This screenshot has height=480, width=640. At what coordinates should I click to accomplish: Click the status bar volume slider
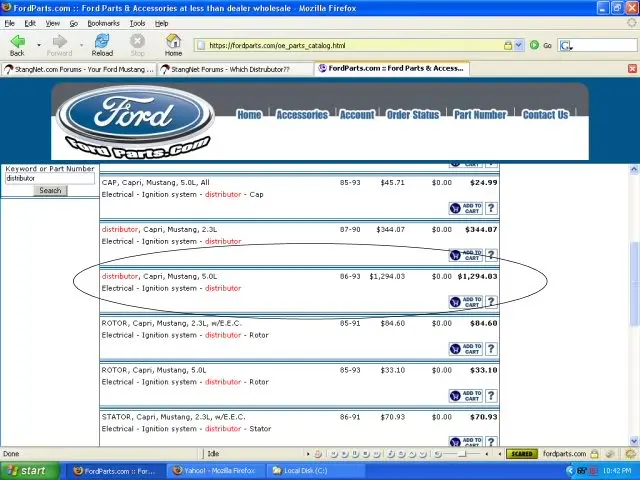pyautogui.click(x=461, y=453)
